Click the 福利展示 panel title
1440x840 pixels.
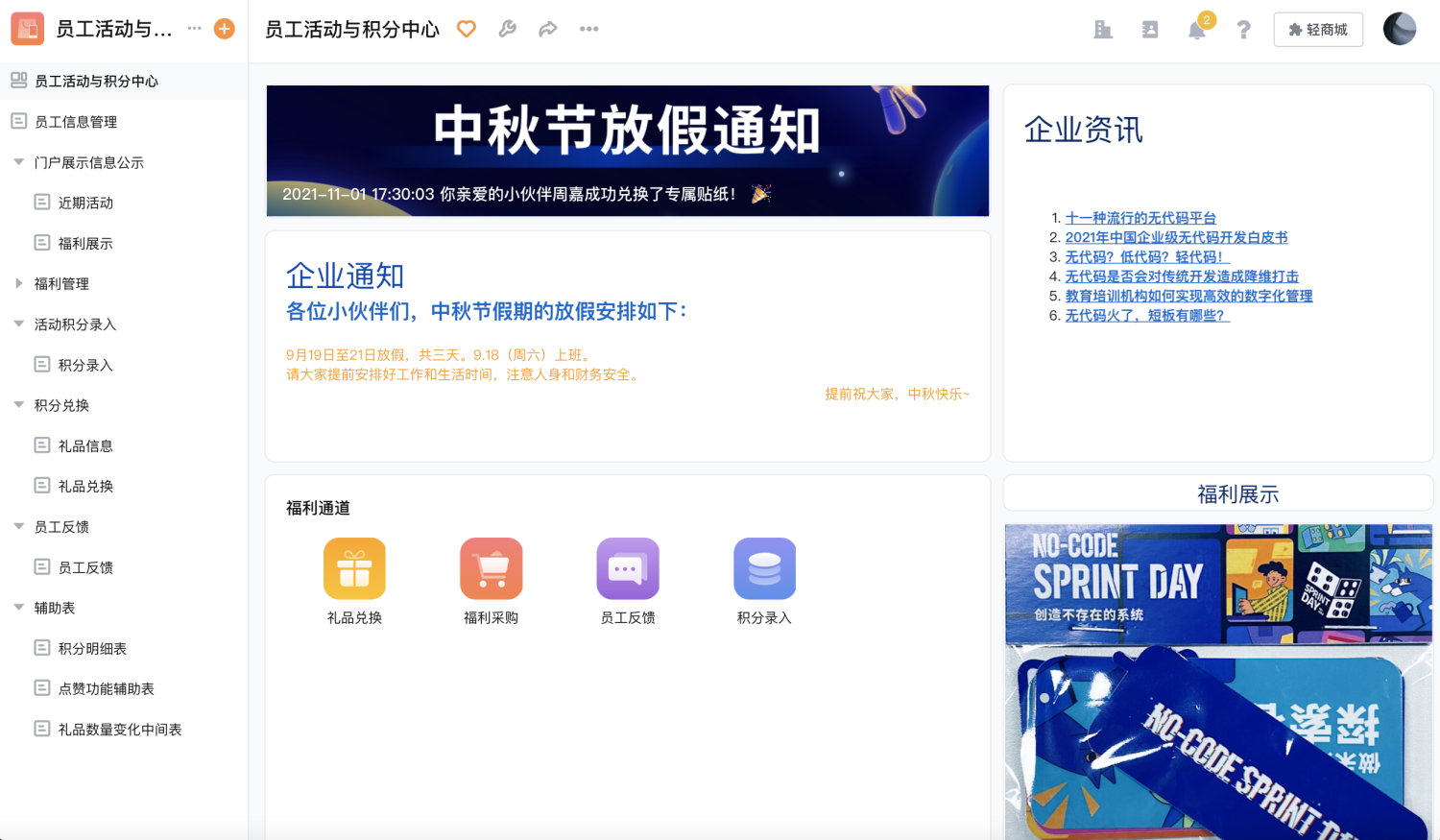[1237, 494]
